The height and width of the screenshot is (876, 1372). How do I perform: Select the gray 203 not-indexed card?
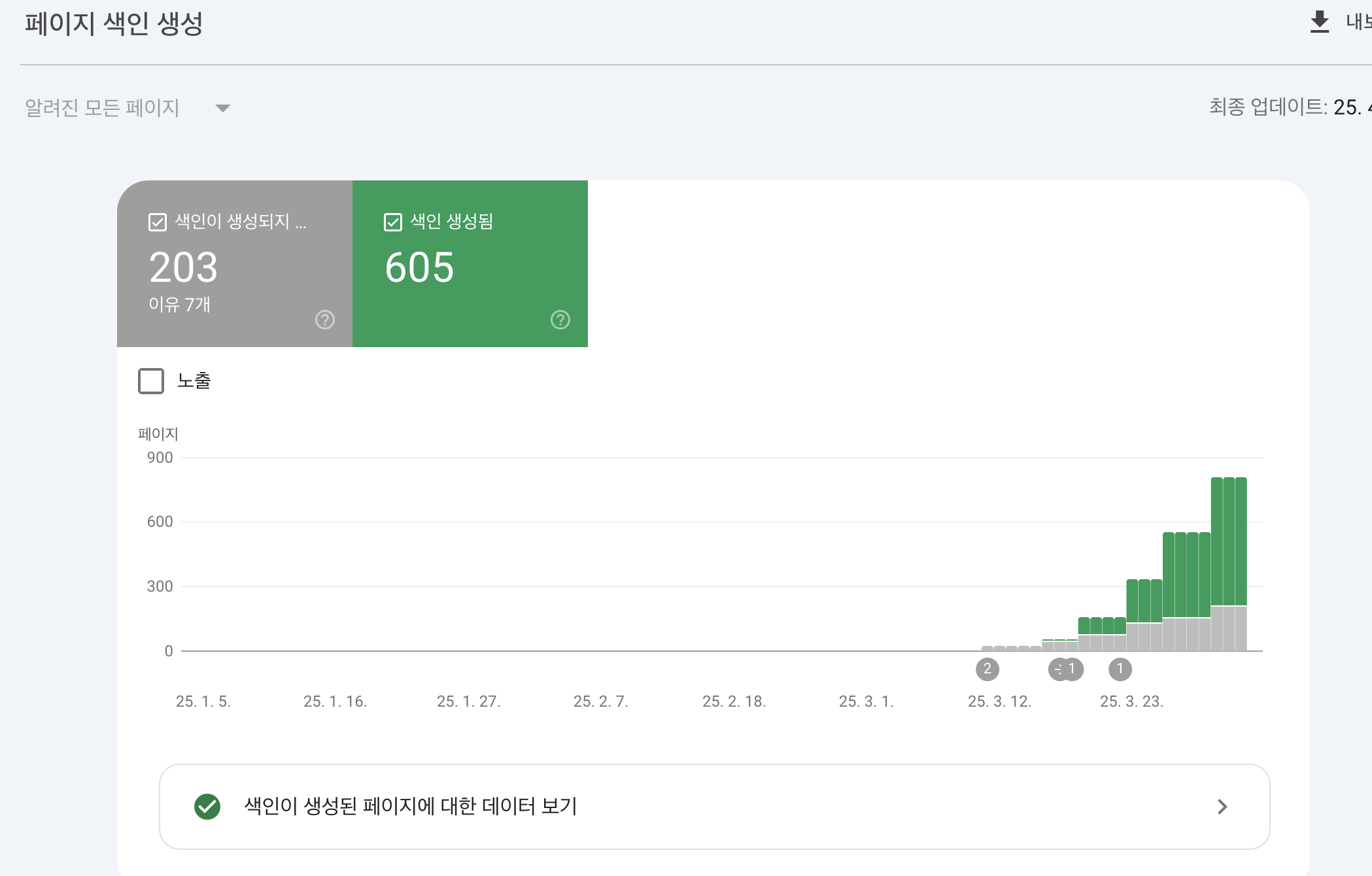click(x=234, y=268)
